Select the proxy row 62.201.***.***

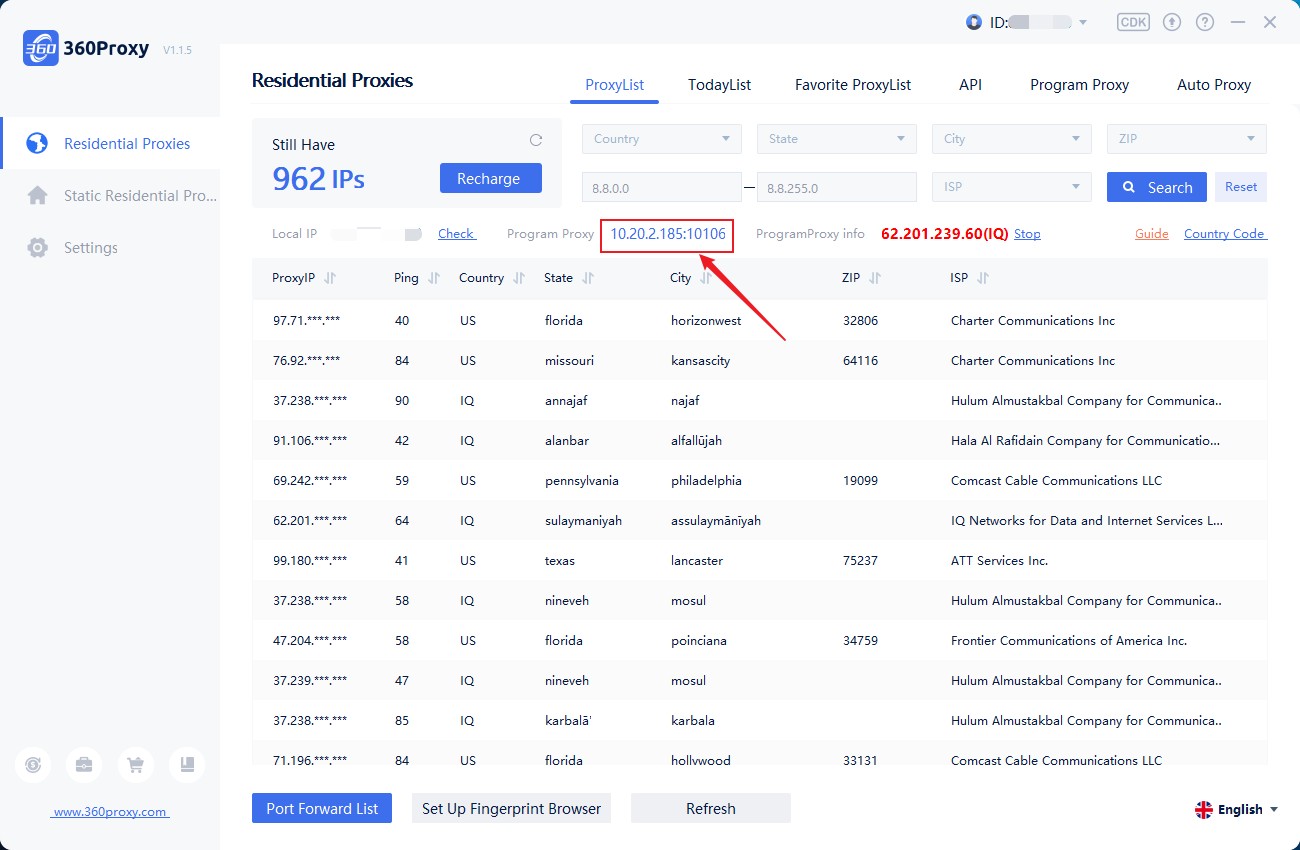tap(759, 520)
